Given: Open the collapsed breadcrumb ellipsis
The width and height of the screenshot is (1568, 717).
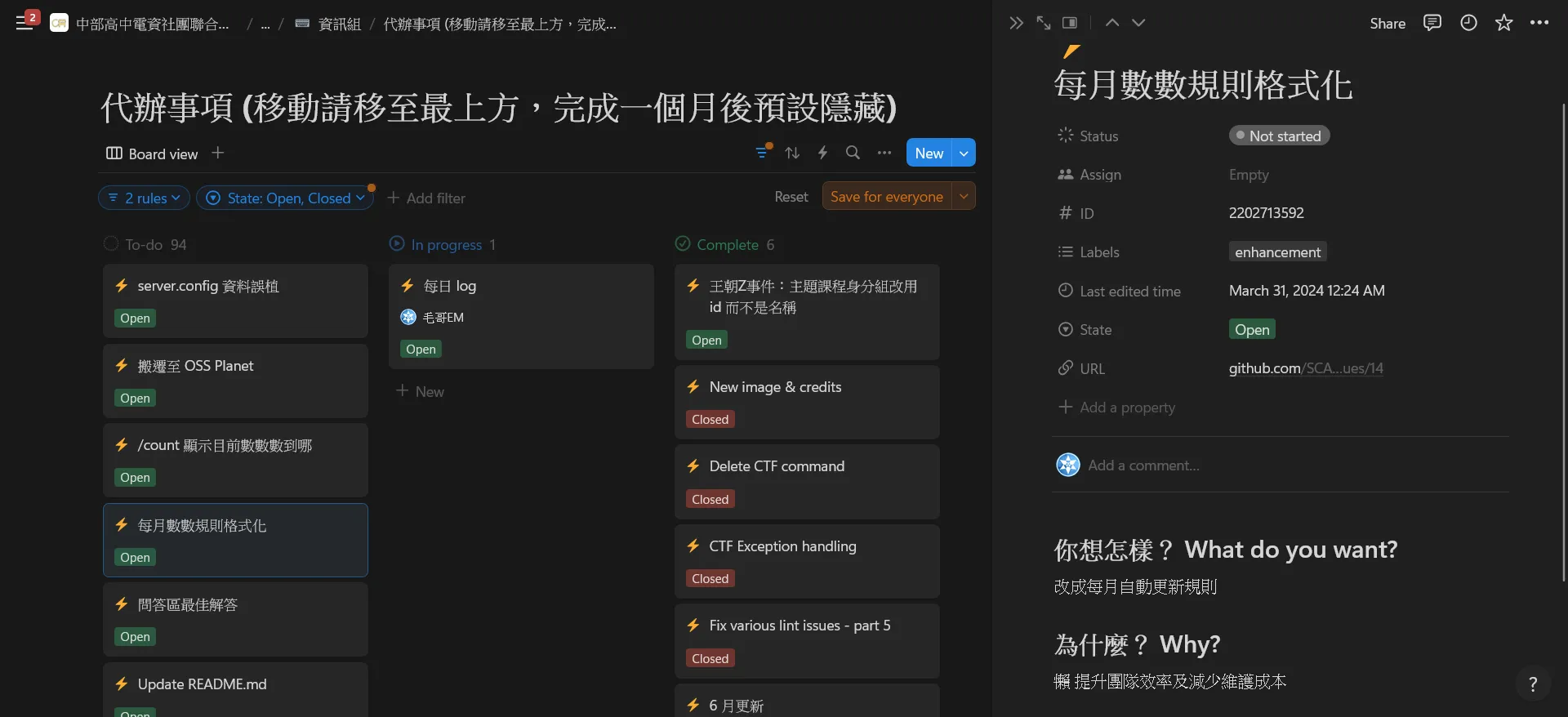Looking at the screenshot, I should pos(265,24).
